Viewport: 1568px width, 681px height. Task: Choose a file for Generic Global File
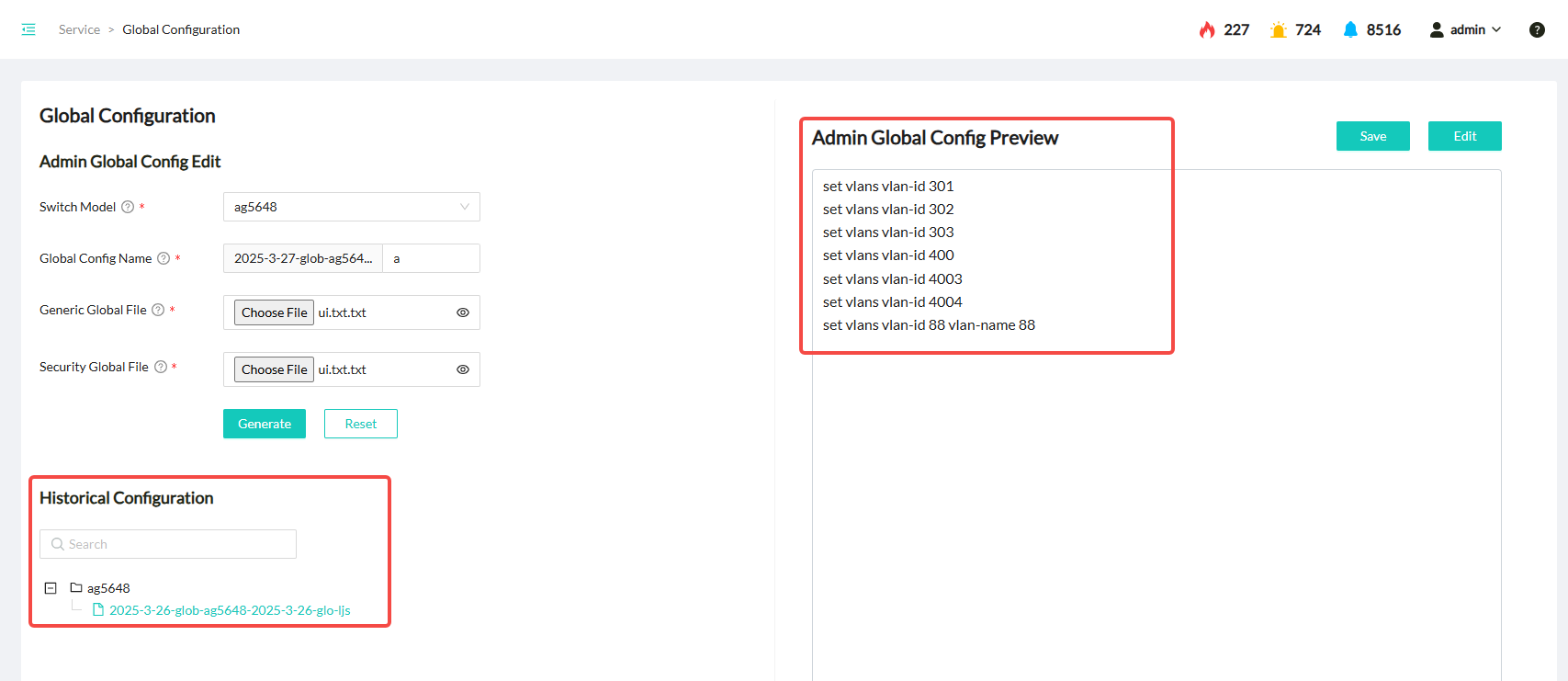click(x=274, y=312)
